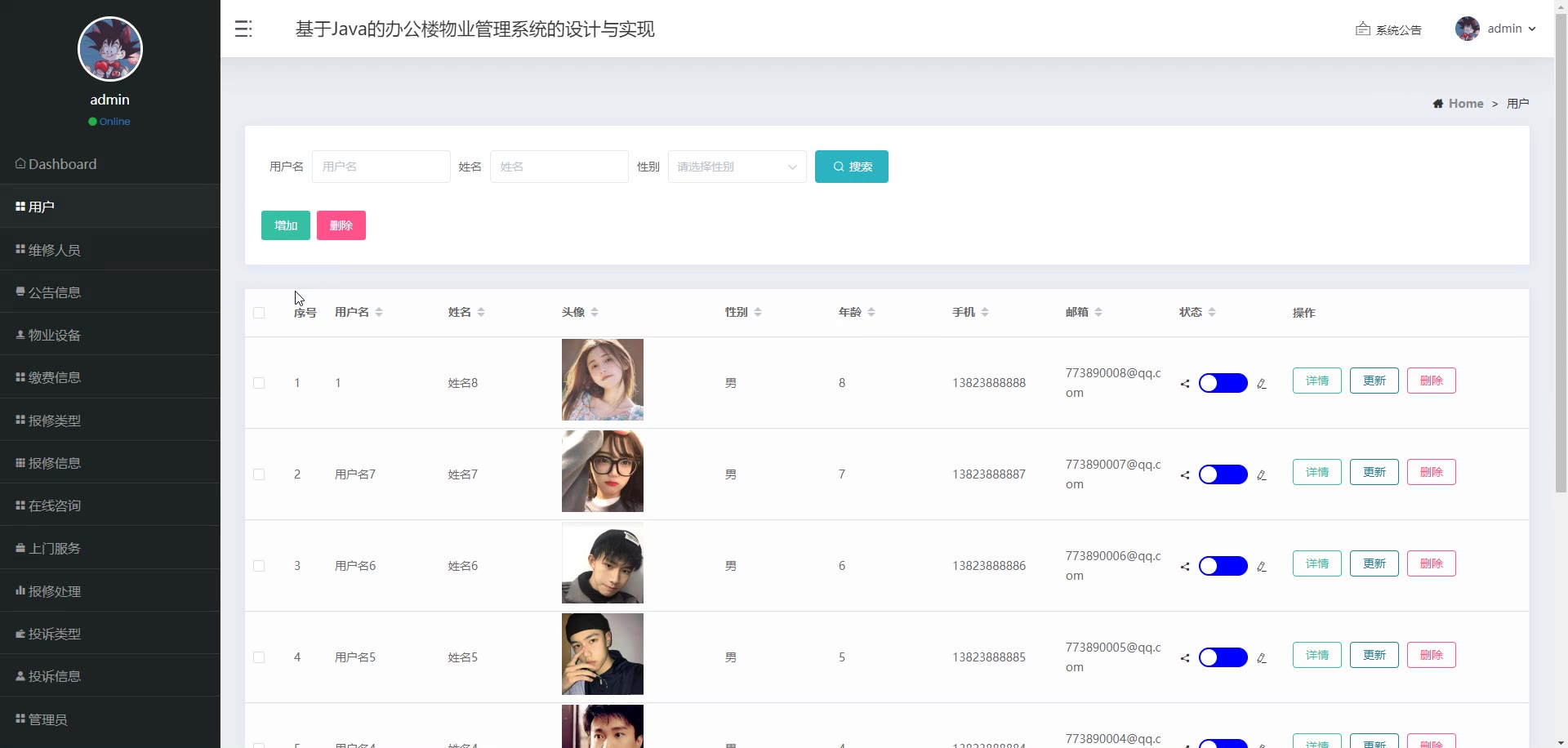Open the avatar photo in the 用户名7 row
The image size is (1568, 748).
click(x=603, y=471)
